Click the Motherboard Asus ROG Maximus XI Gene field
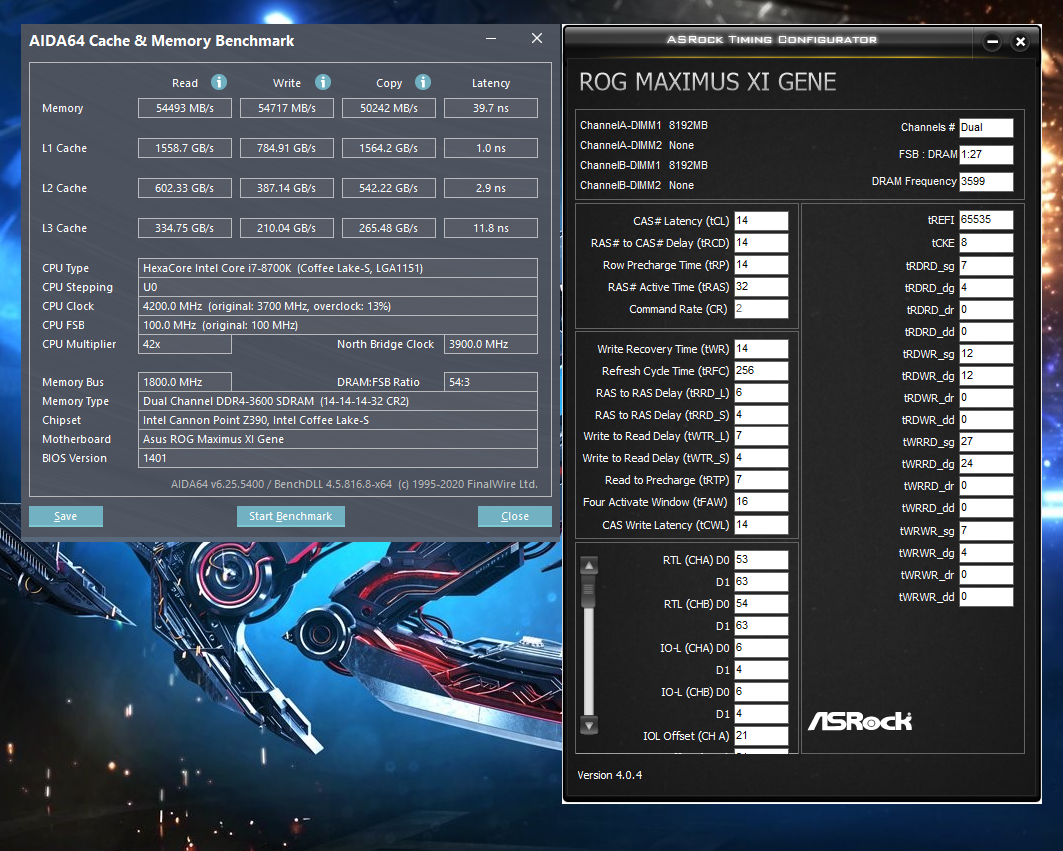Viewport: 1063px width, 851px height. 338,439
